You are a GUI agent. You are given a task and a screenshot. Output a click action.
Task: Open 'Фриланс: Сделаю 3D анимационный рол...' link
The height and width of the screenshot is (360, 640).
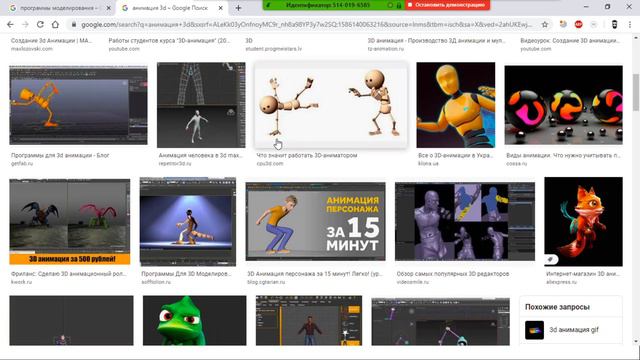[69, 274]
